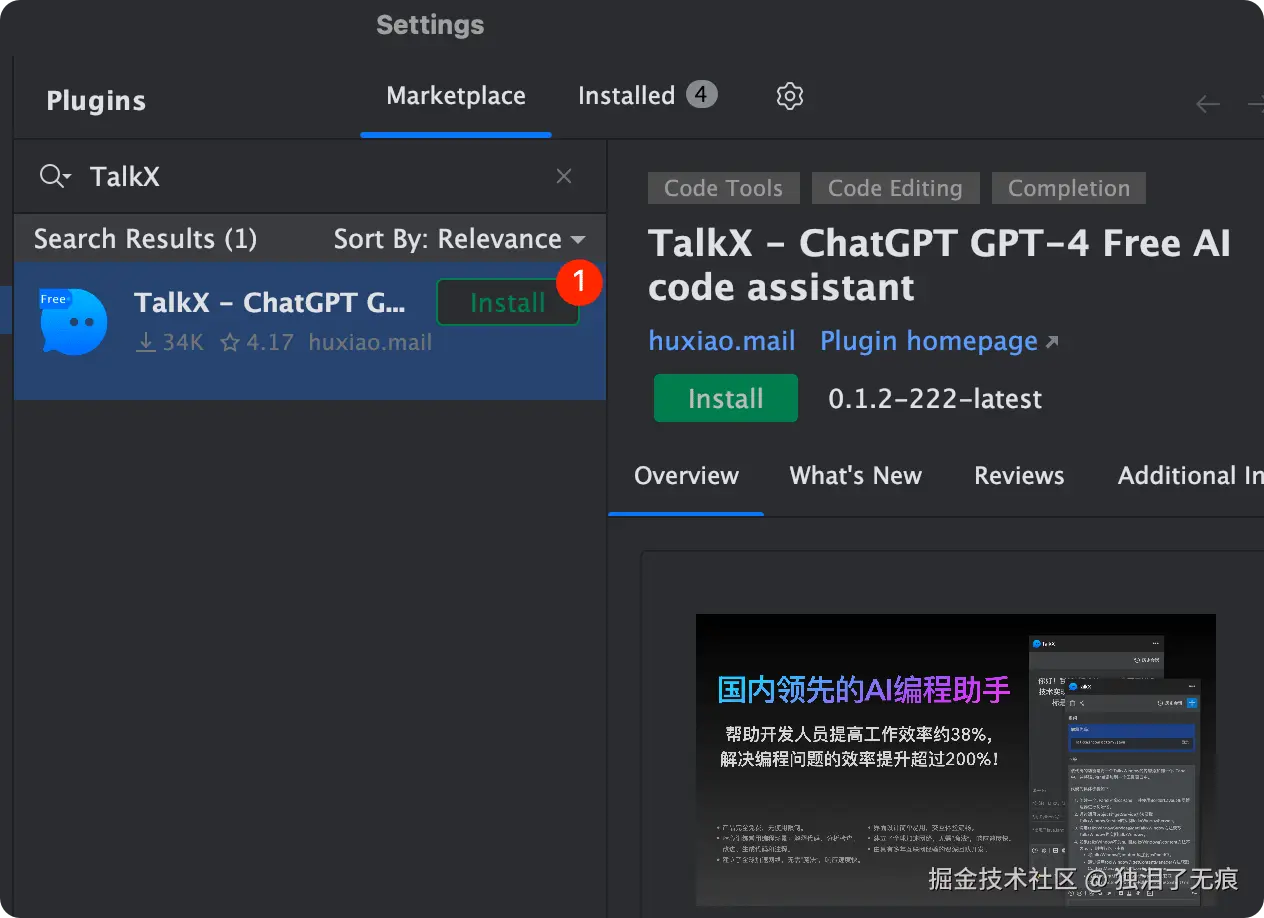Switch to the Marketplace tab

pos(456,96)
